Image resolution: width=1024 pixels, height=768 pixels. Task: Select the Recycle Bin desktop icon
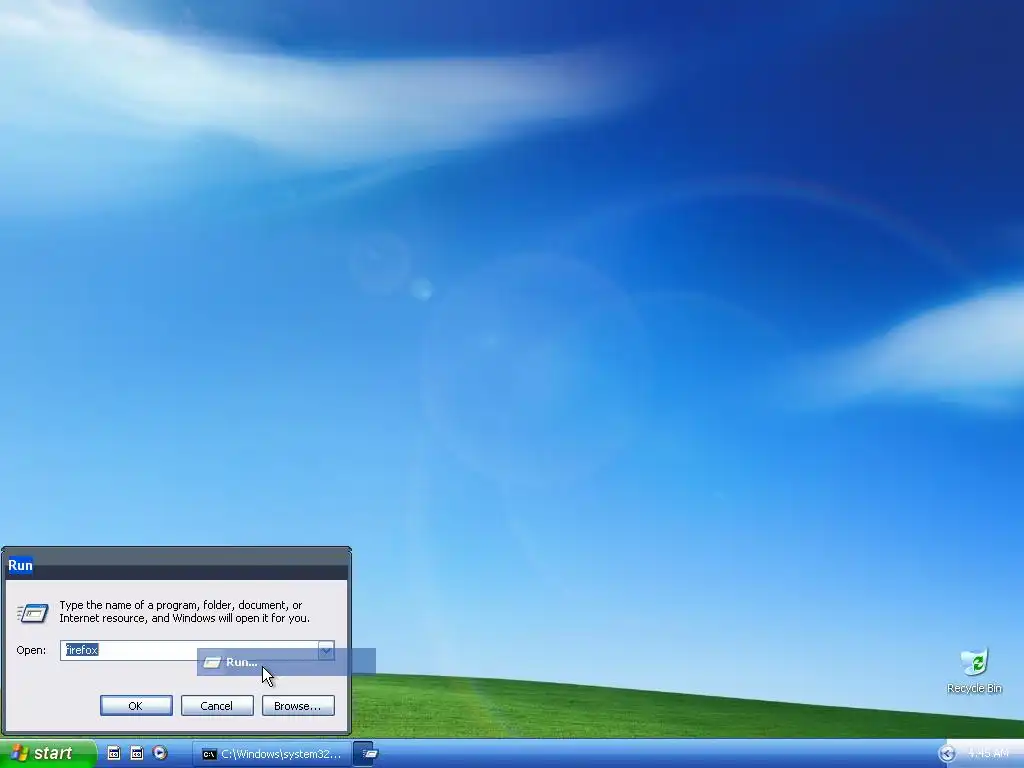click(x=974, y=671)
